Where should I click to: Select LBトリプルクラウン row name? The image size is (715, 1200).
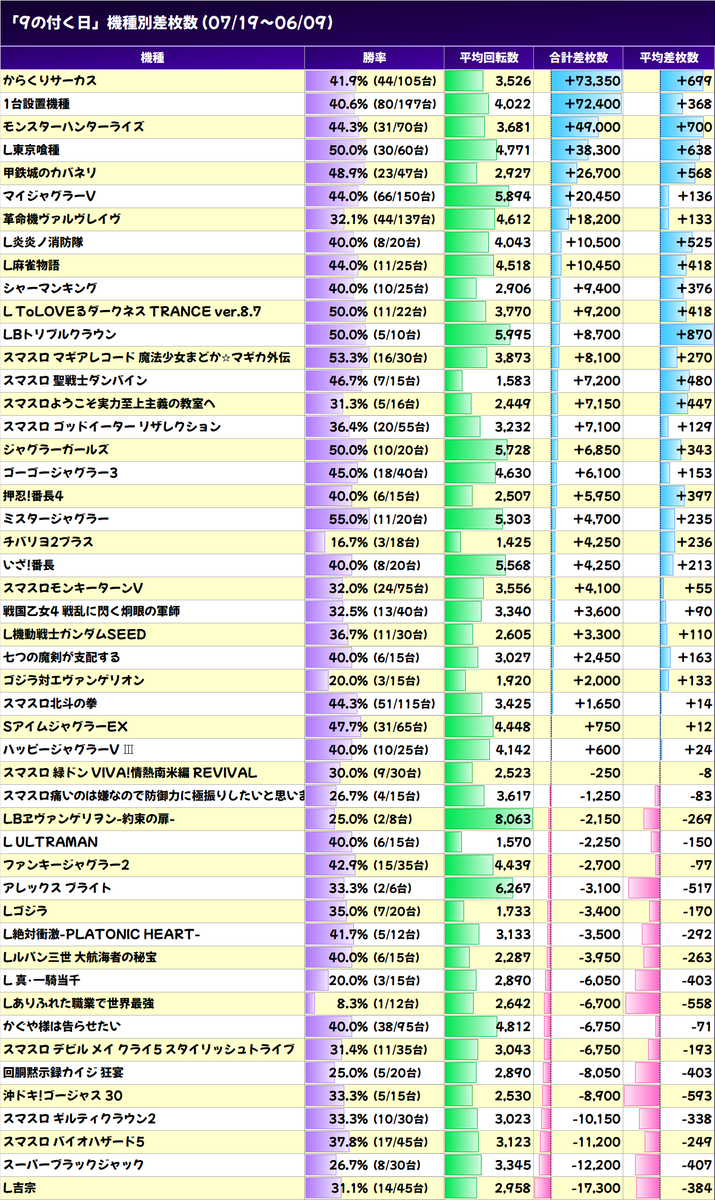point(60,334)
